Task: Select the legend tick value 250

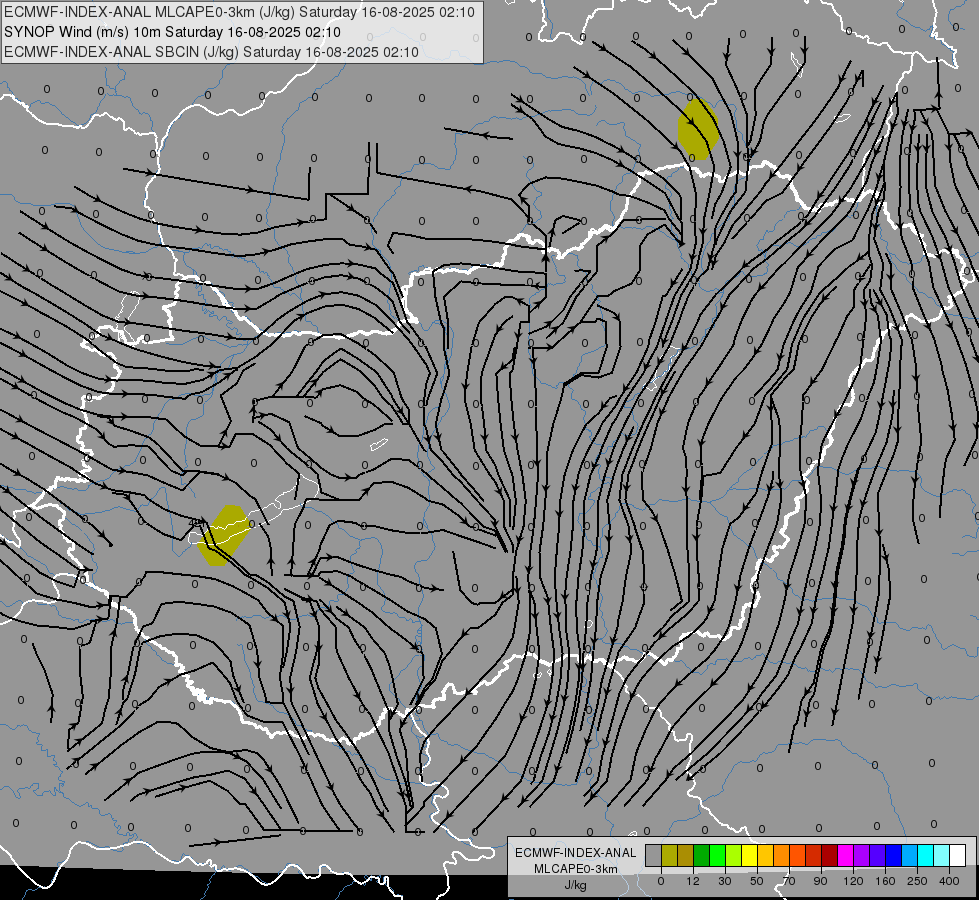Action: click(x=917, y=881)
